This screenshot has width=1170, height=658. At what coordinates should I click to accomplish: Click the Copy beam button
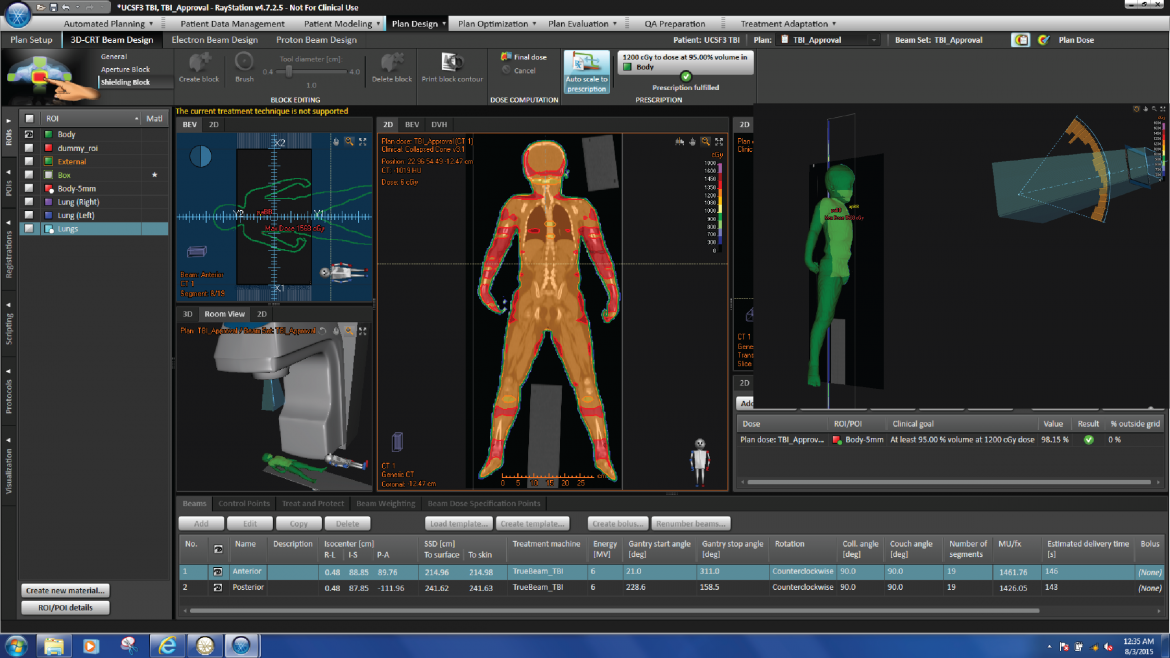(298, 524)
